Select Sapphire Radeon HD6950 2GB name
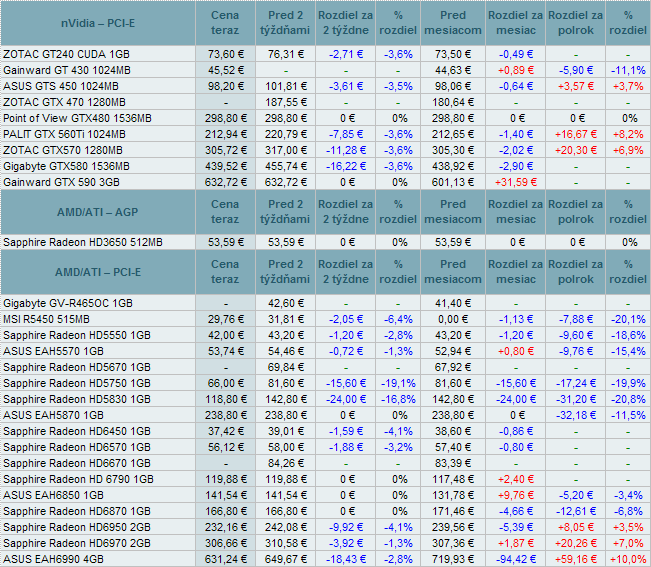This screenshot has width=651, height=567. (77, 528)
